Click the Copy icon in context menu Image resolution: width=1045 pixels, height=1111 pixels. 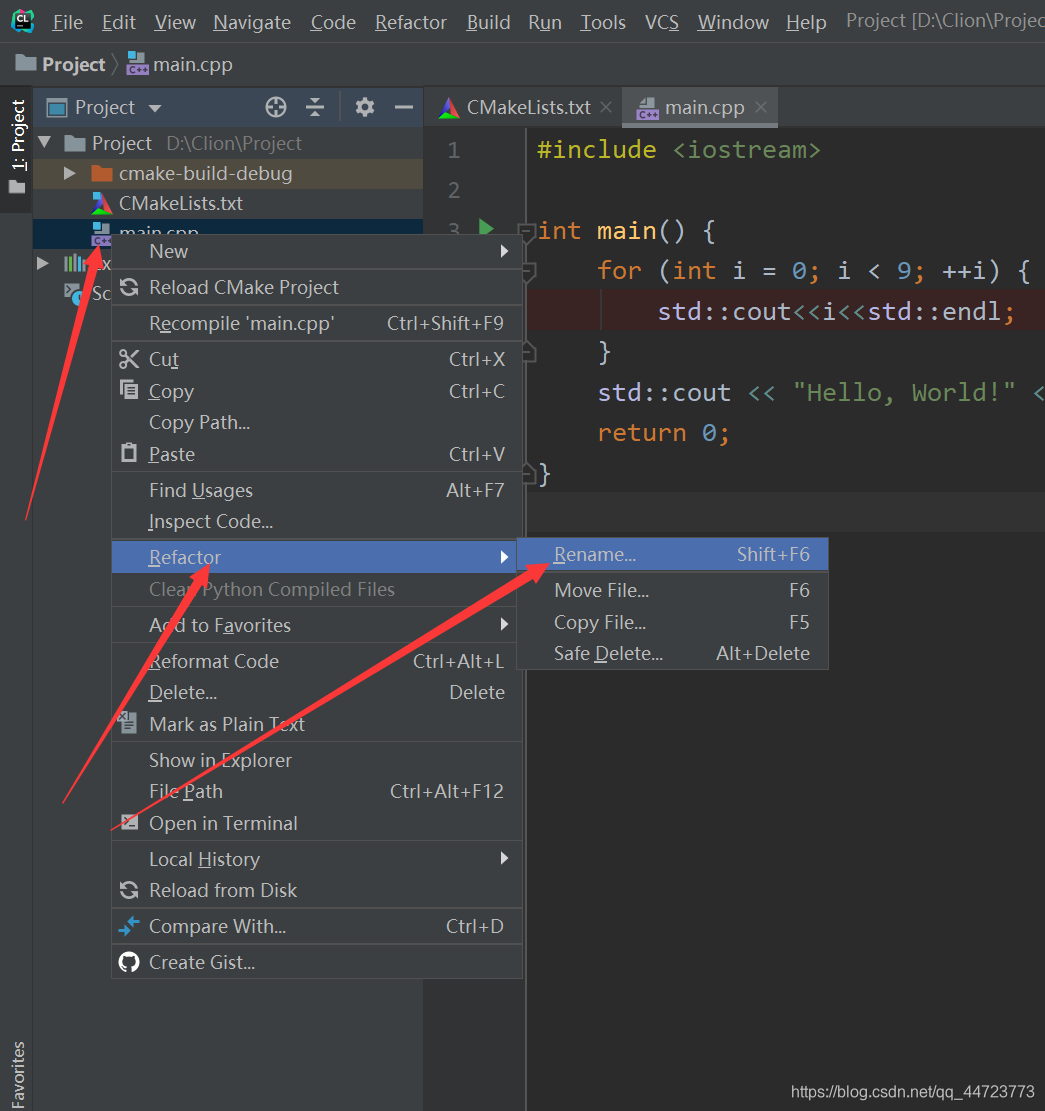click(128, 390)
